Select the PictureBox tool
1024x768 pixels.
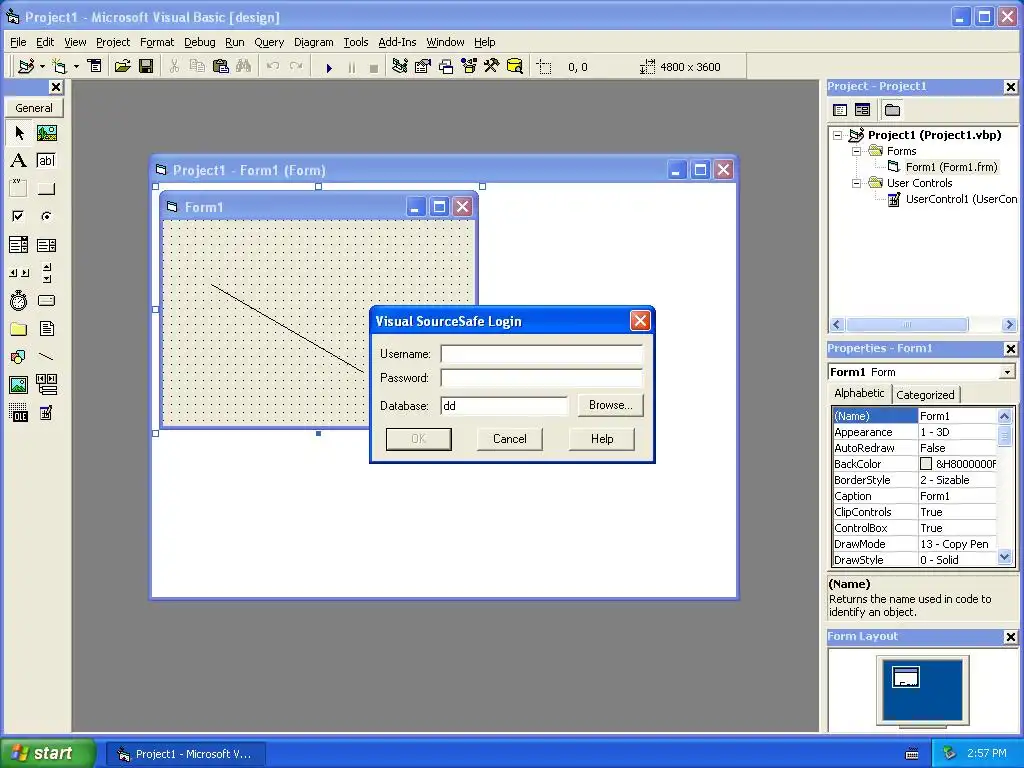tap(46, 133)
